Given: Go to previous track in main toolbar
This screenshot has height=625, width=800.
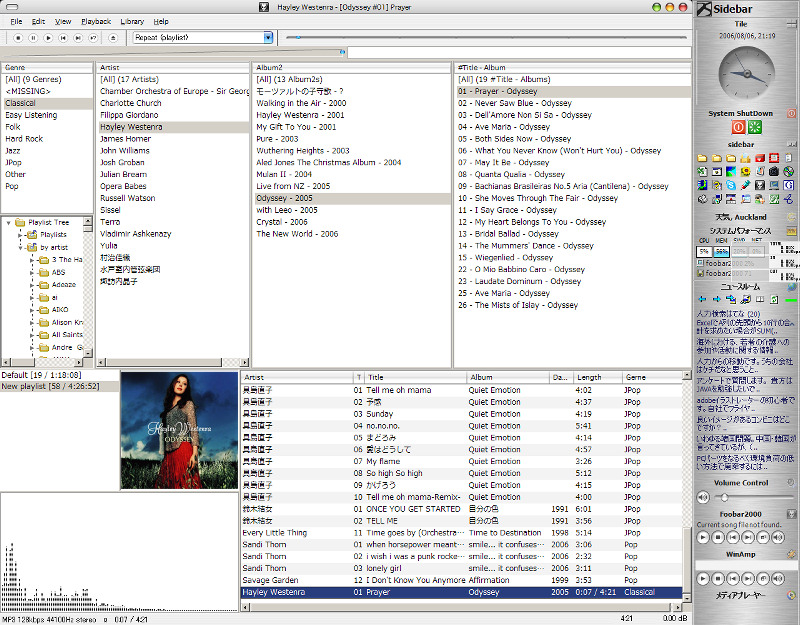Looking at the screenshot, I should pos(63,38).
